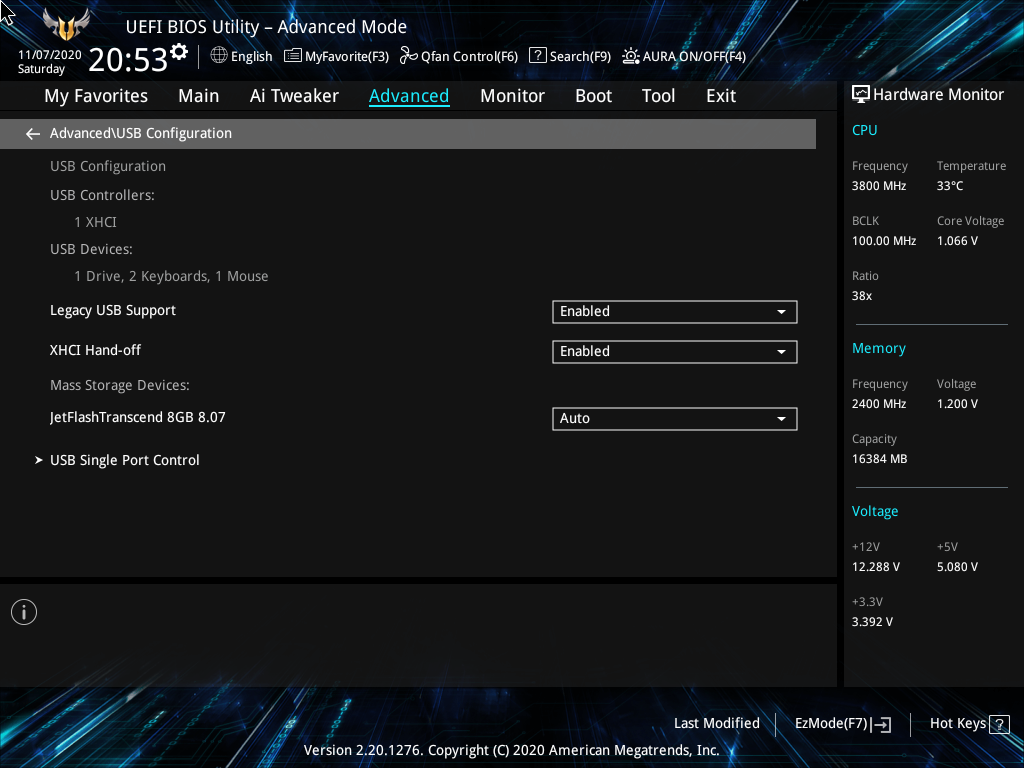
Task: Click the 33°C temperature value
Action: pos(950,186)
